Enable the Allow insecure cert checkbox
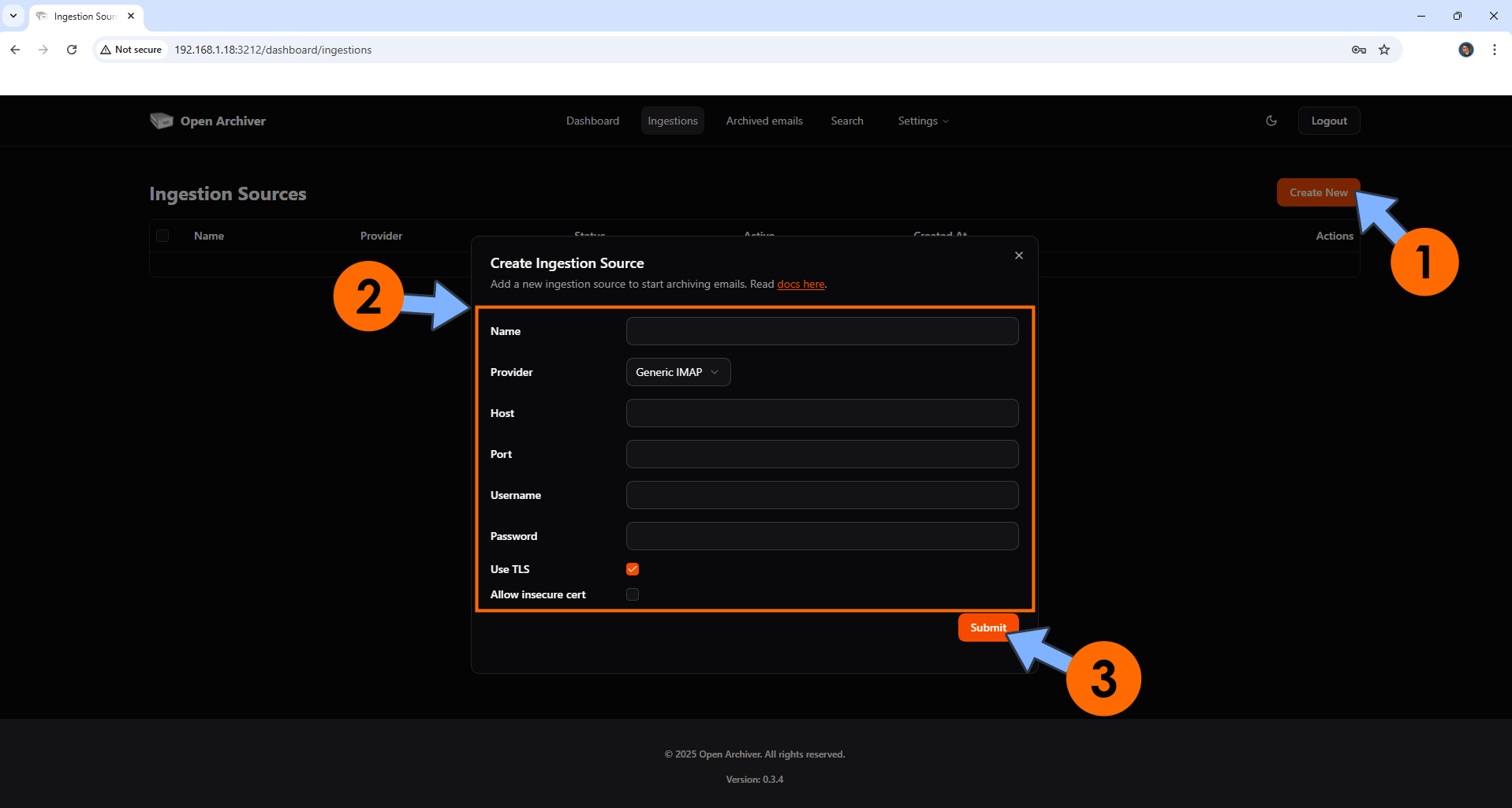 pos(633,594)
